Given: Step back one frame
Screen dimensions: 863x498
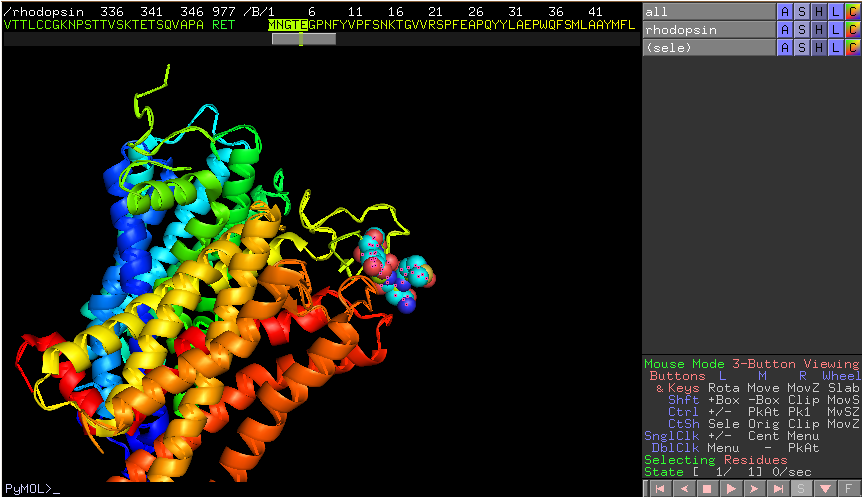Looking at the screenshot, I should [684, 489].
